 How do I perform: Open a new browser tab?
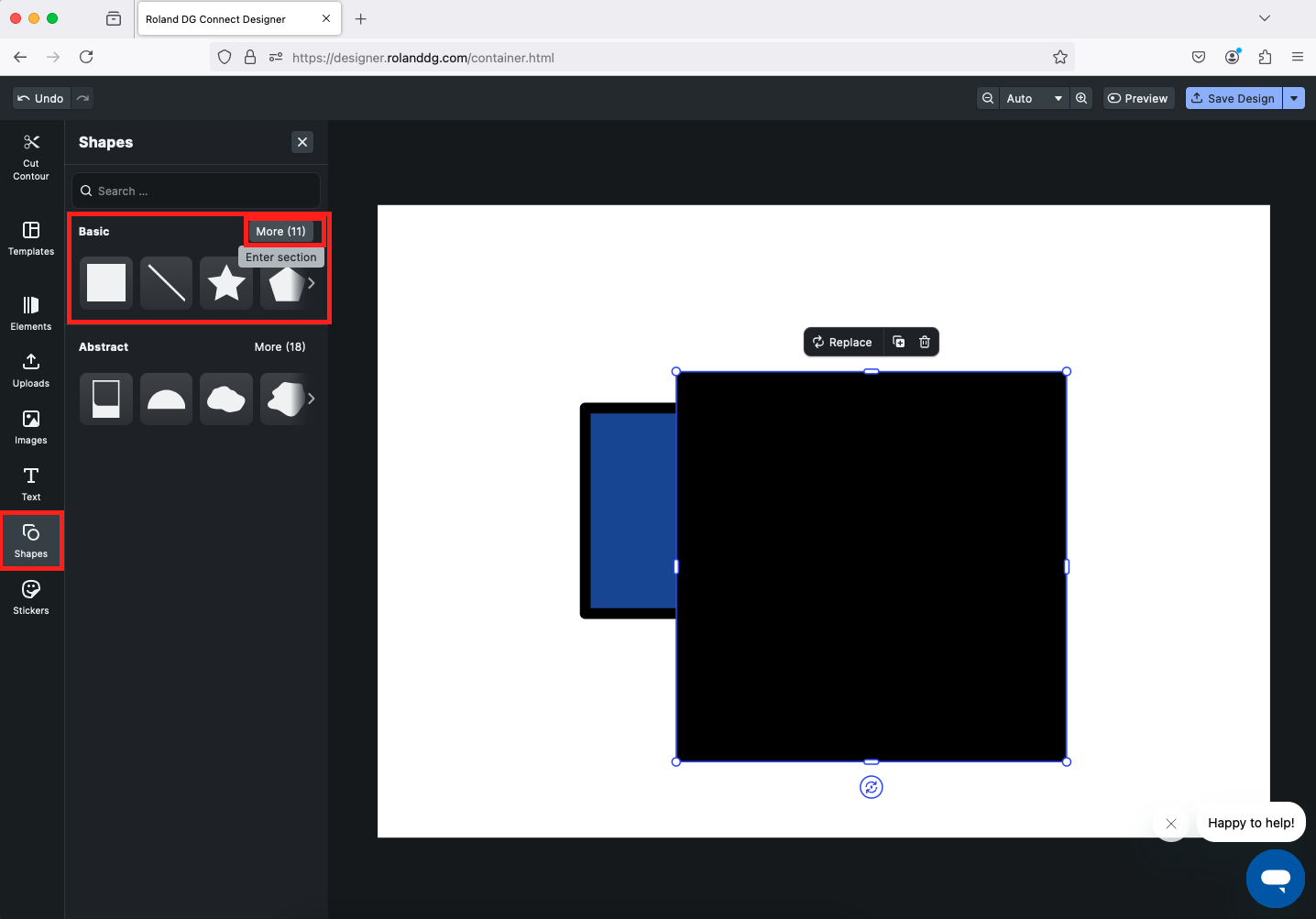click(361, 18)
